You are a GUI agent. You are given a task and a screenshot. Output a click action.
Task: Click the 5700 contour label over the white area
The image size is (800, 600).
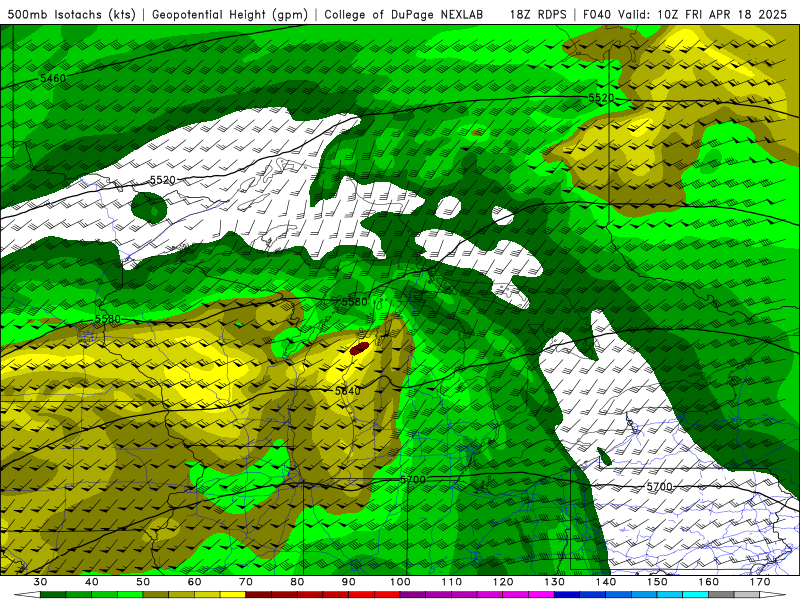[659, 487]
